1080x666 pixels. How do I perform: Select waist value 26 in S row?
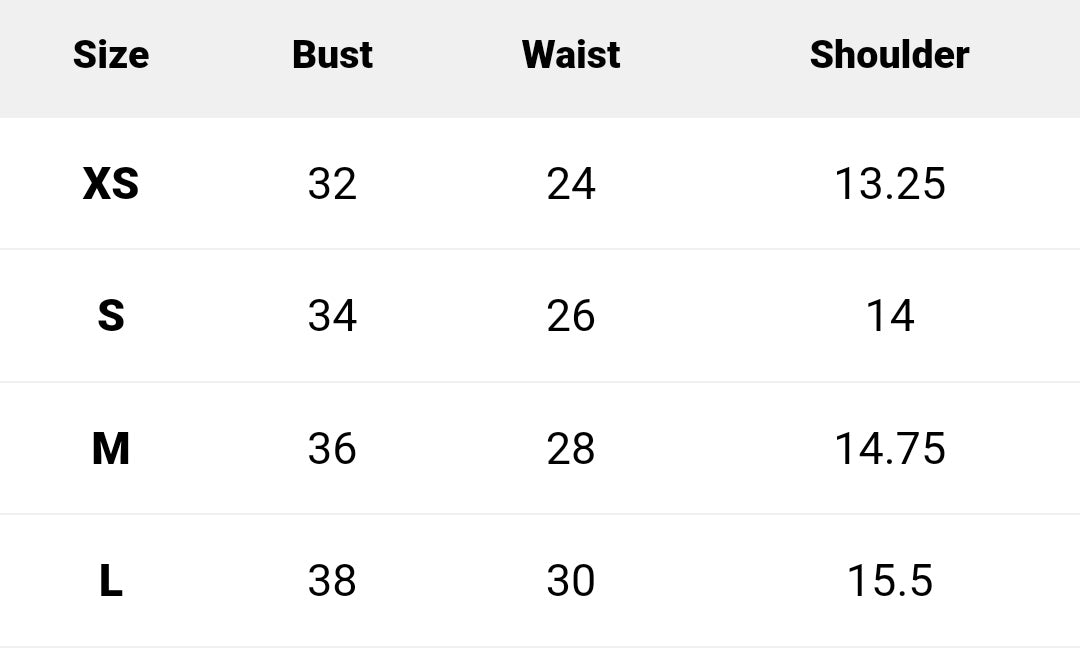tap(571, 316)
